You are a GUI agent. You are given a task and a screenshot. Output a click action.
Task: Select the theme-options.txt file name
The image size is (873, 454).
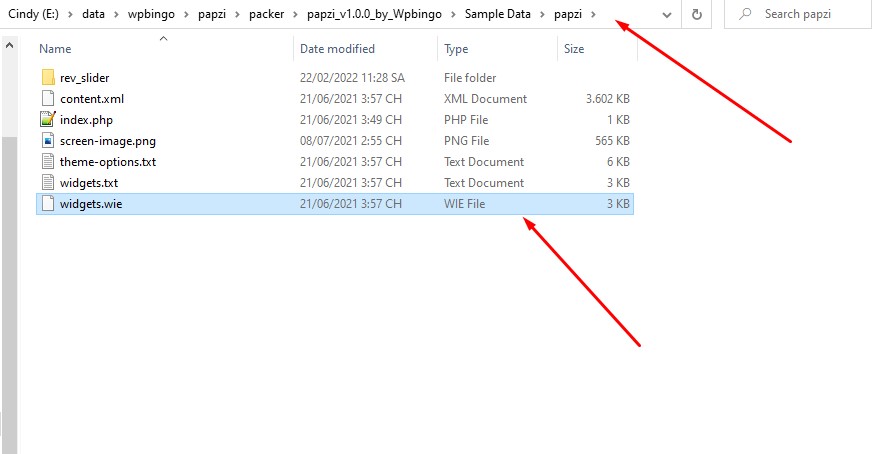click(x=108, y=162)
